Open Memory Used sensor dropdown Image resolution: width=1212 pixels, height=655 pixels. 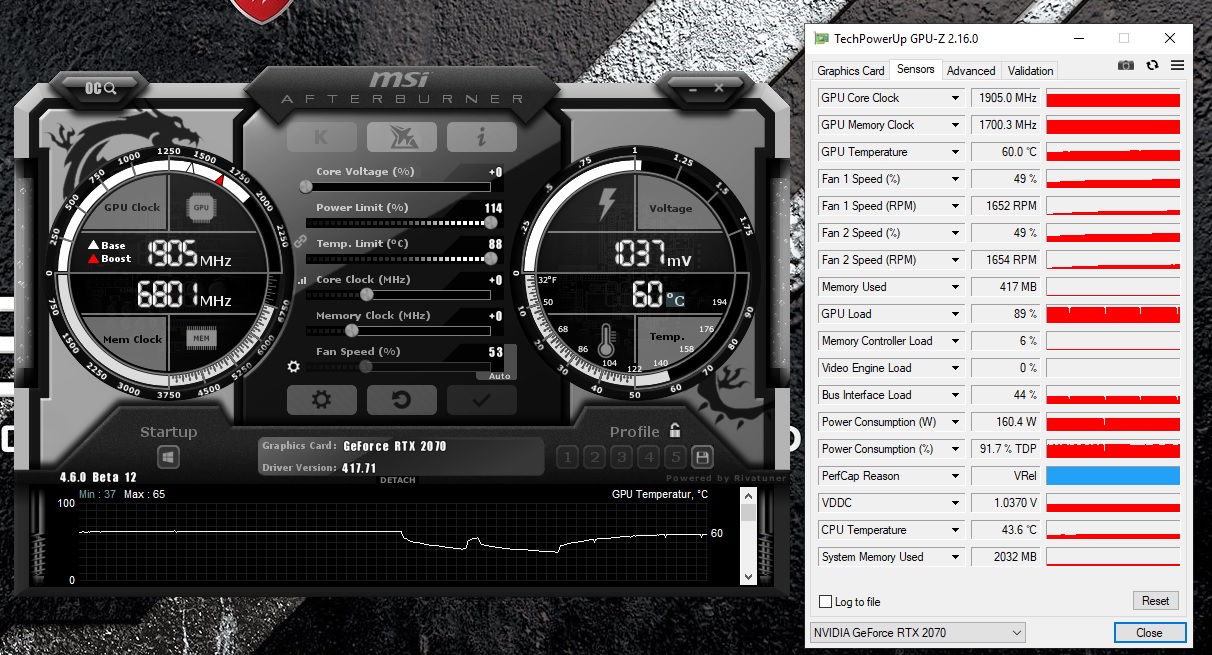click(955, 287)
